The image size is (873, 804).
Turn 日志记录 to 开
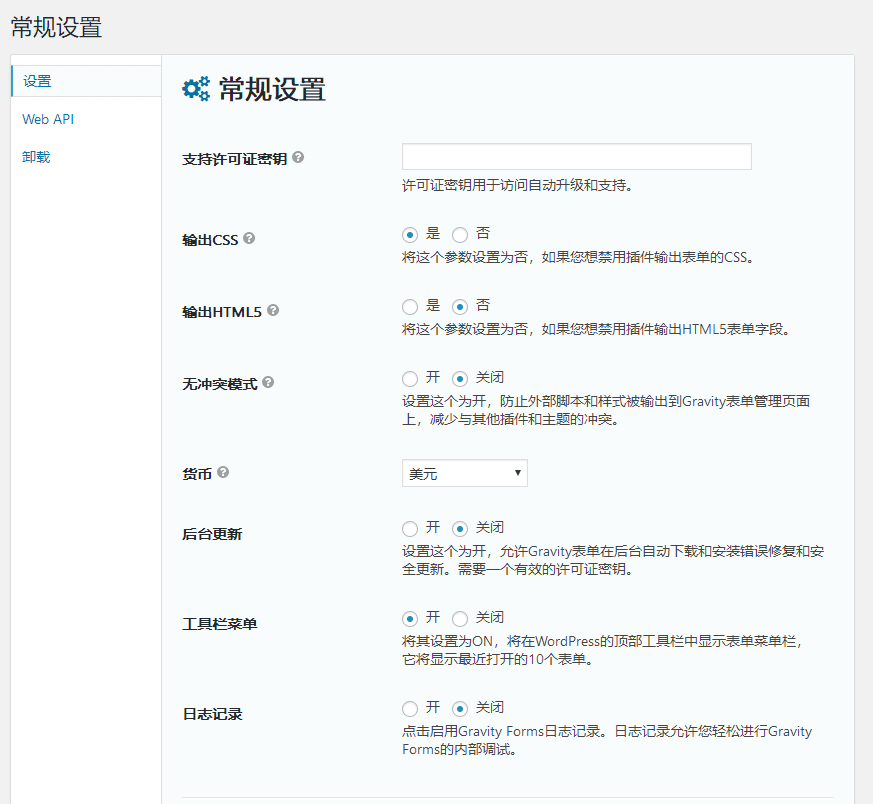[410, 709]
